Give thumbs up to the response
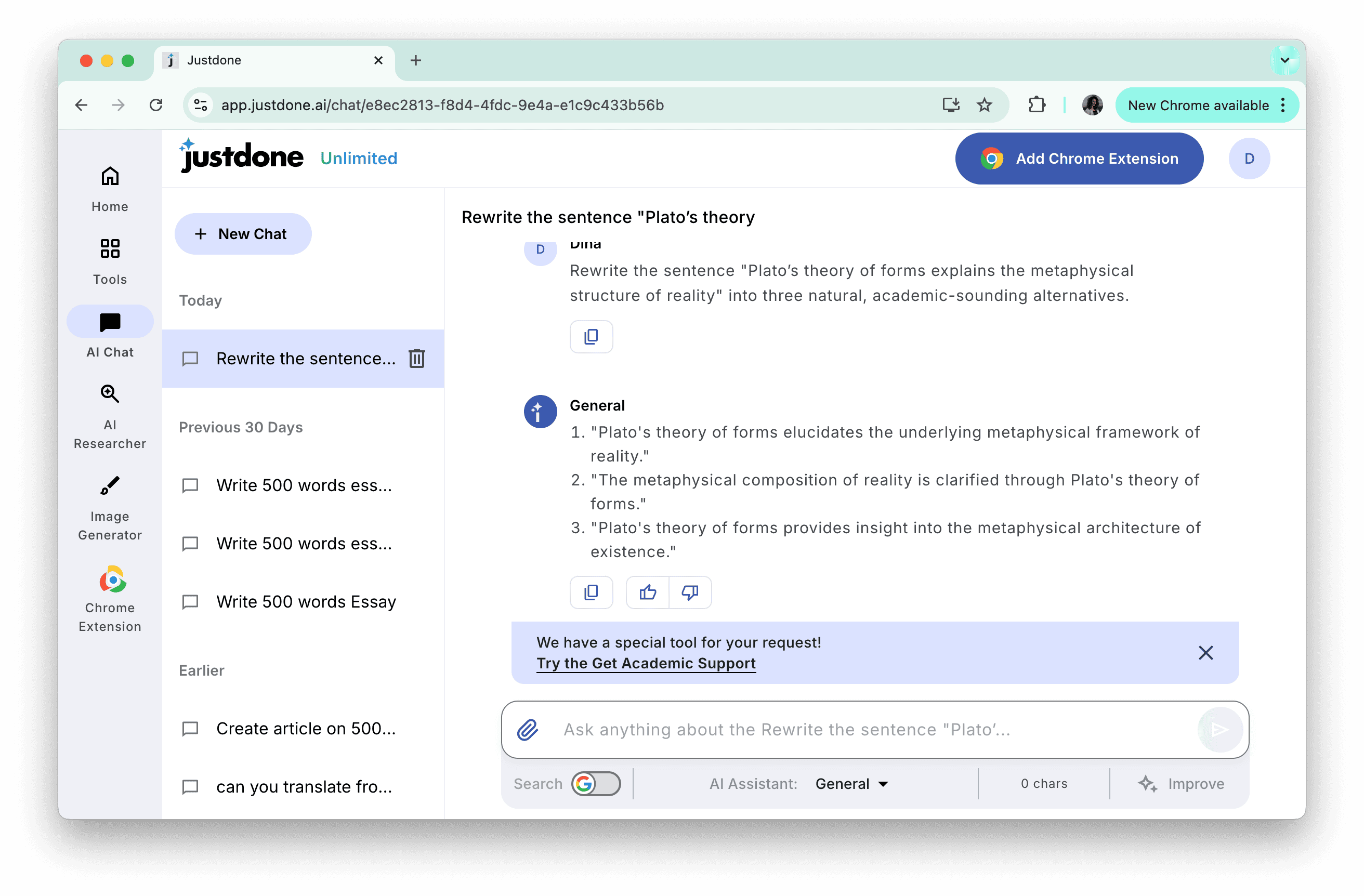 click(x=648, y=592)
